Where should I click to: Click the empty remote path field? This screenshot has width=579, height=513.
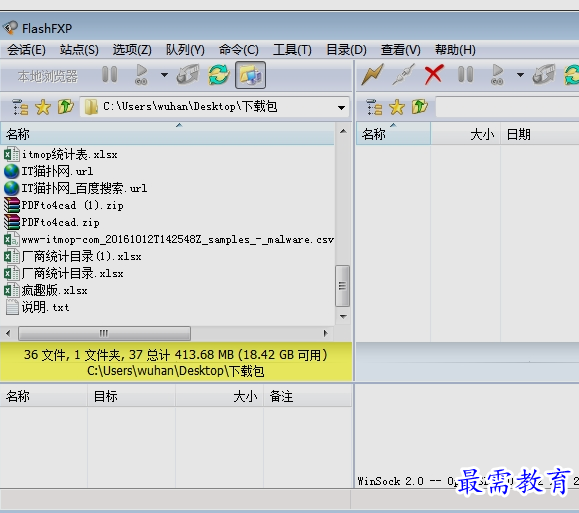click(x=507, y=107)
